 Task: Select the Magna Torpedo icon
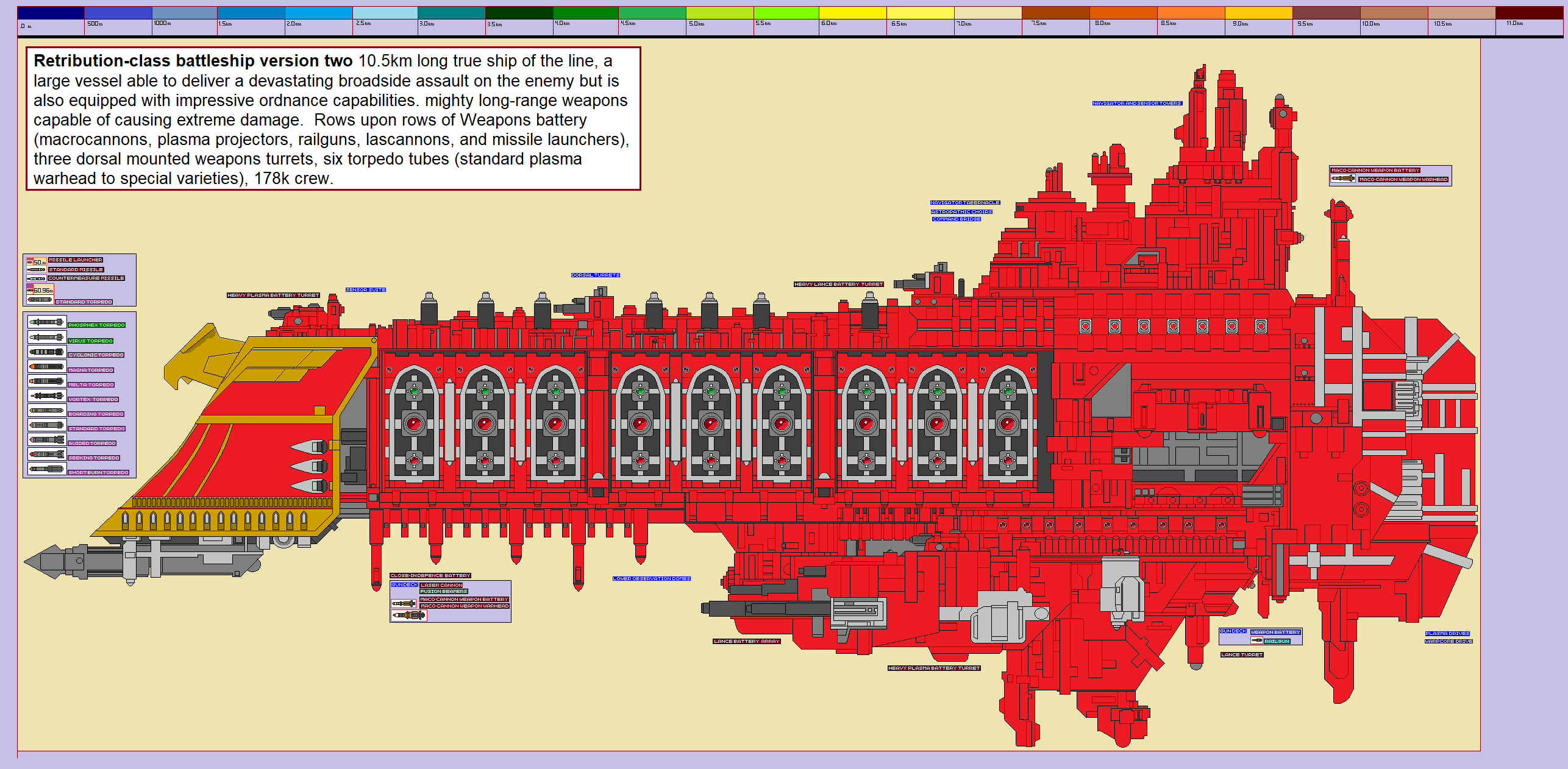tap(46, 366)
